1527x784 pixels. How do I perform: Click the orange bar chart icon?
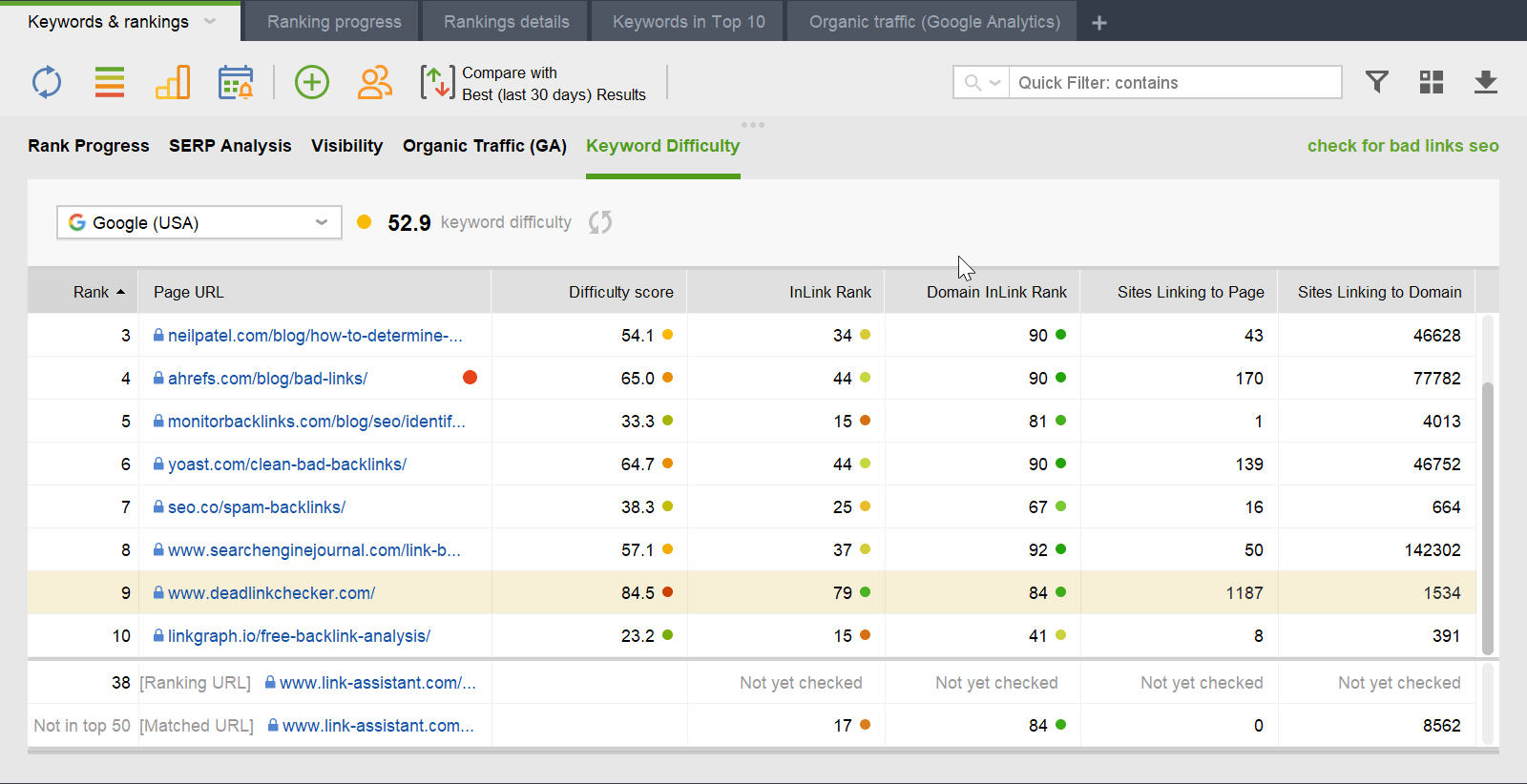(x=173, y=82)
